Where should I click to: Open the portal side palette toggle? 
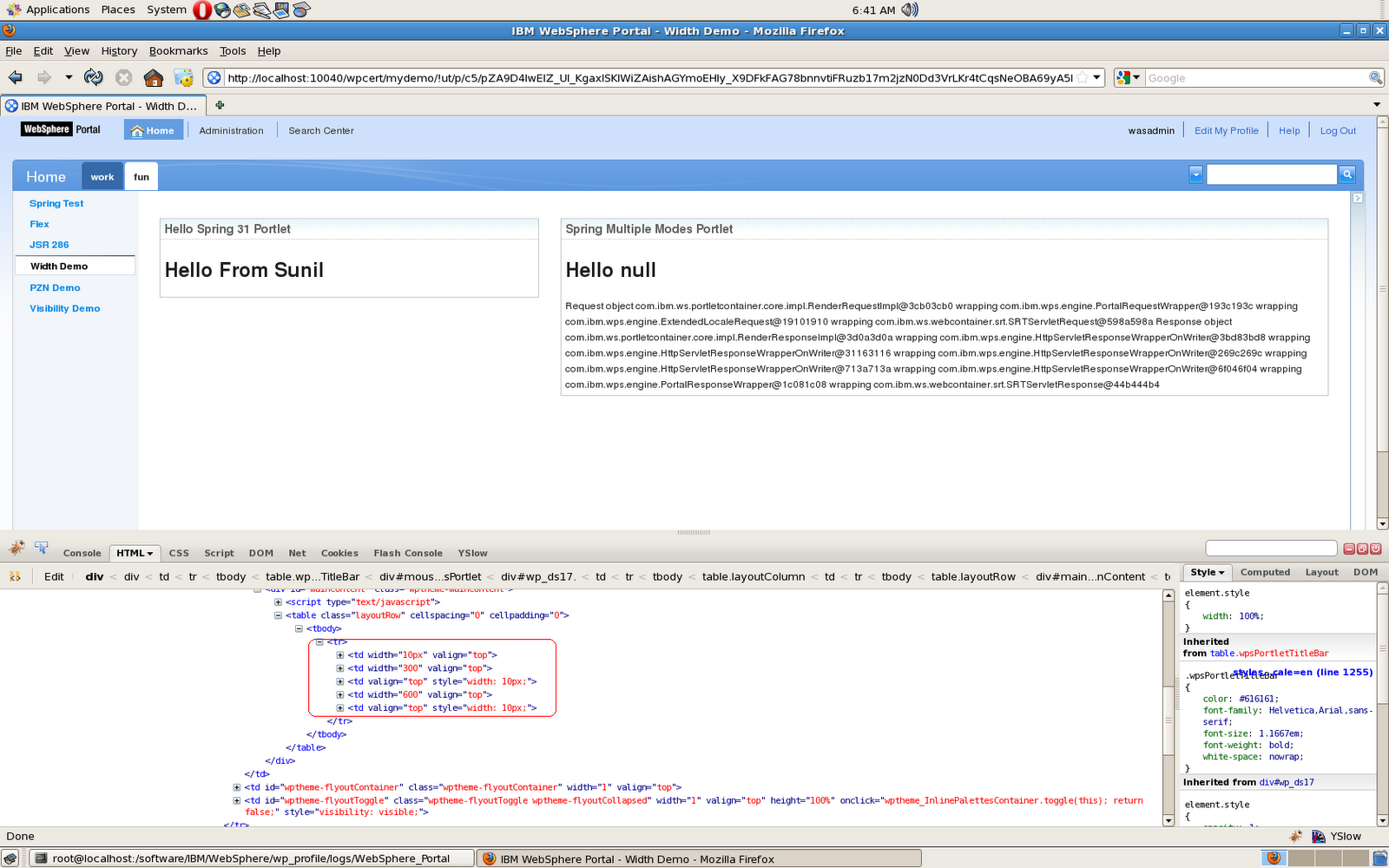point(1358,198)
